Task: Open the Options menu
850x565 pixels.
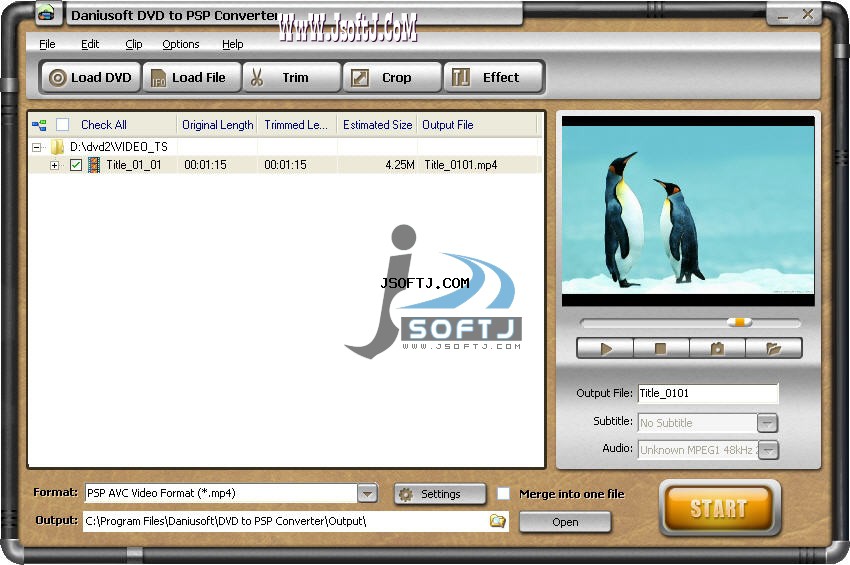Action: tap(181, 44)
